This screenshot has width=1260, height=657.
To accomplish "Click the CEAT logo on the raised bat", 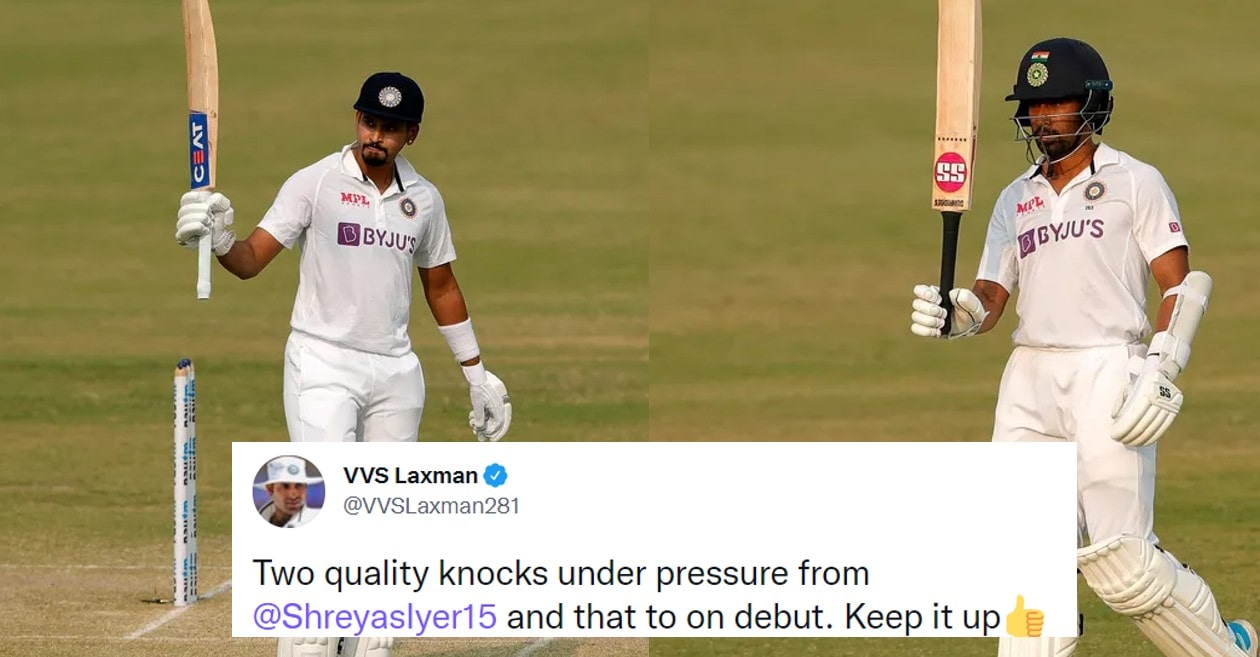I will point(199,150).
